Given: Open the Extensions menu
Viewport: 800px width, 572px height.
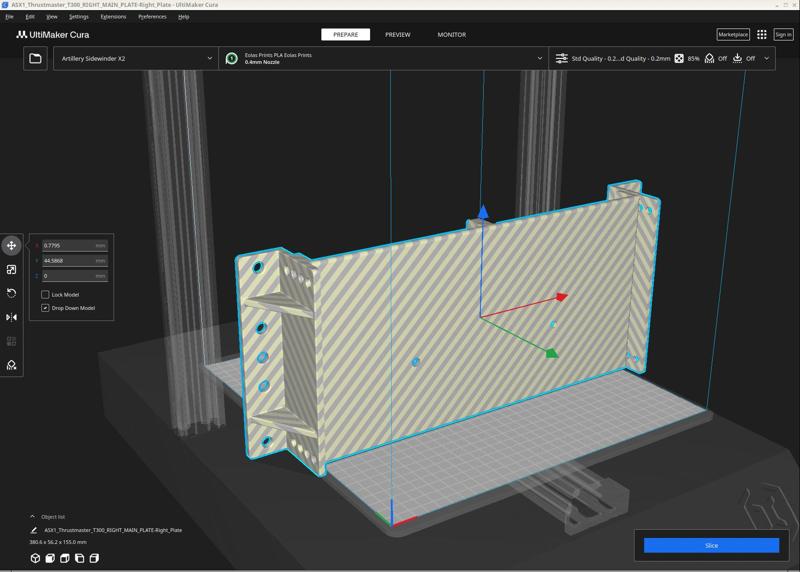Looking at the screenshot, I should pos(113,17).
